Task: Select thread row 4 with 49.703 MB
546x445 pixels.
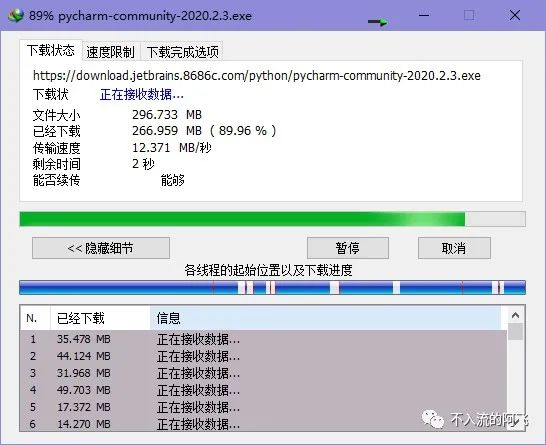Action: click(264, 390)
